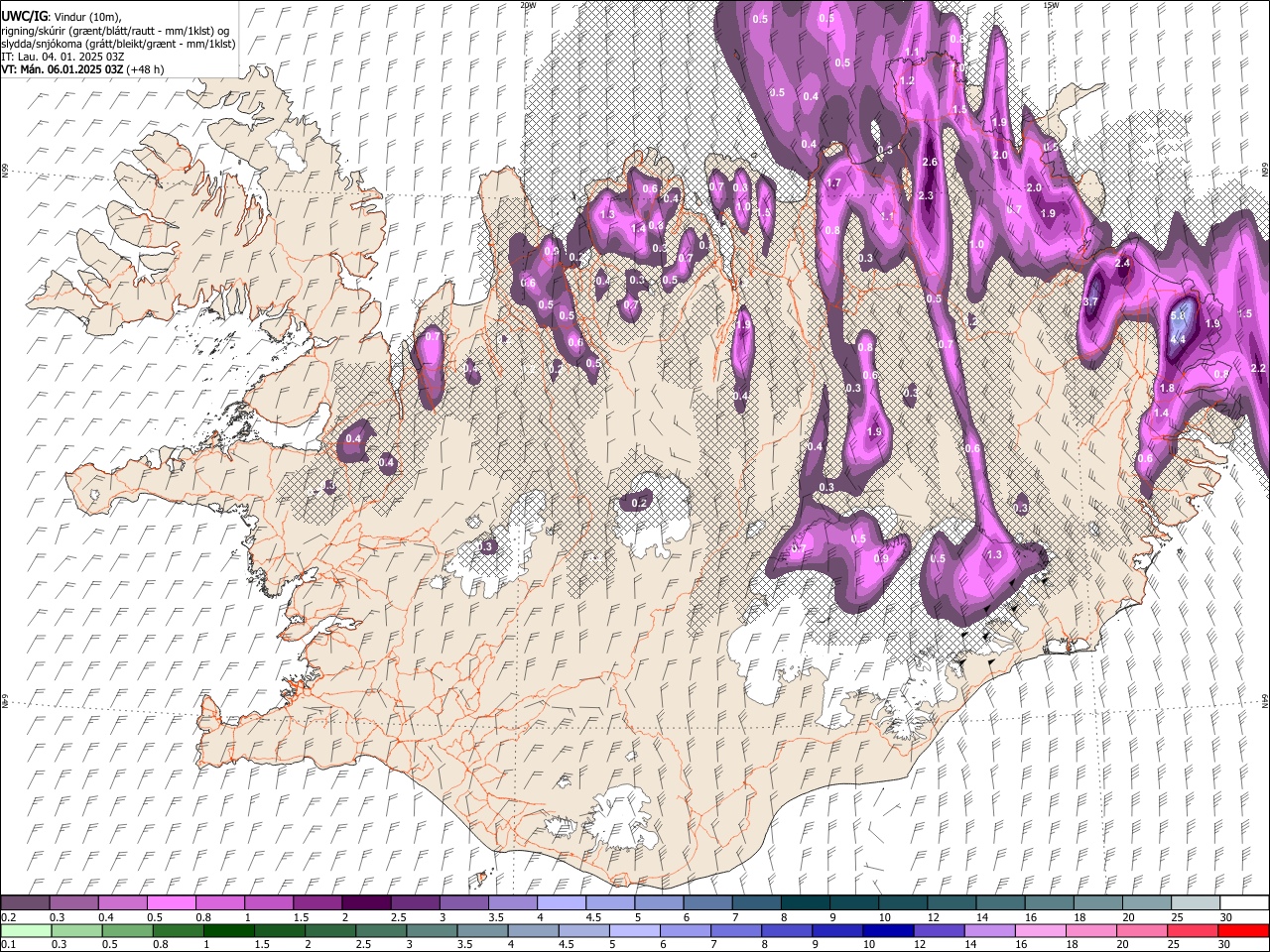The image size is (1270, 952).
Task: Pick the bright pink 0.5 swatch in snow legend
Action: point(171,902)
